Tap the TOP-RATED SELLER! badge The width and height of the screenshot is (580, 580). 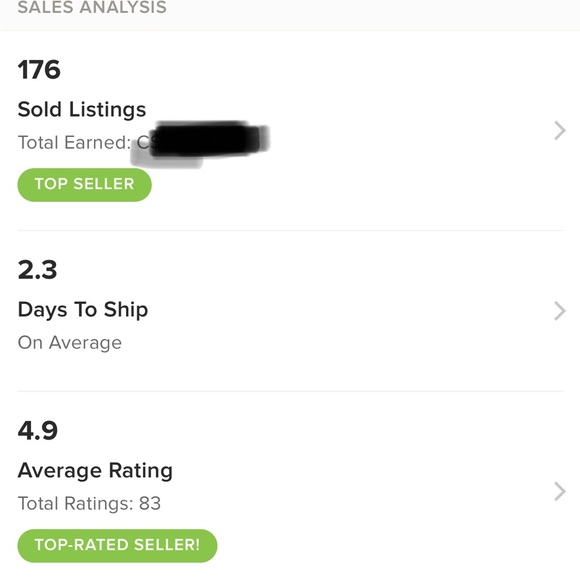point(117,546)
